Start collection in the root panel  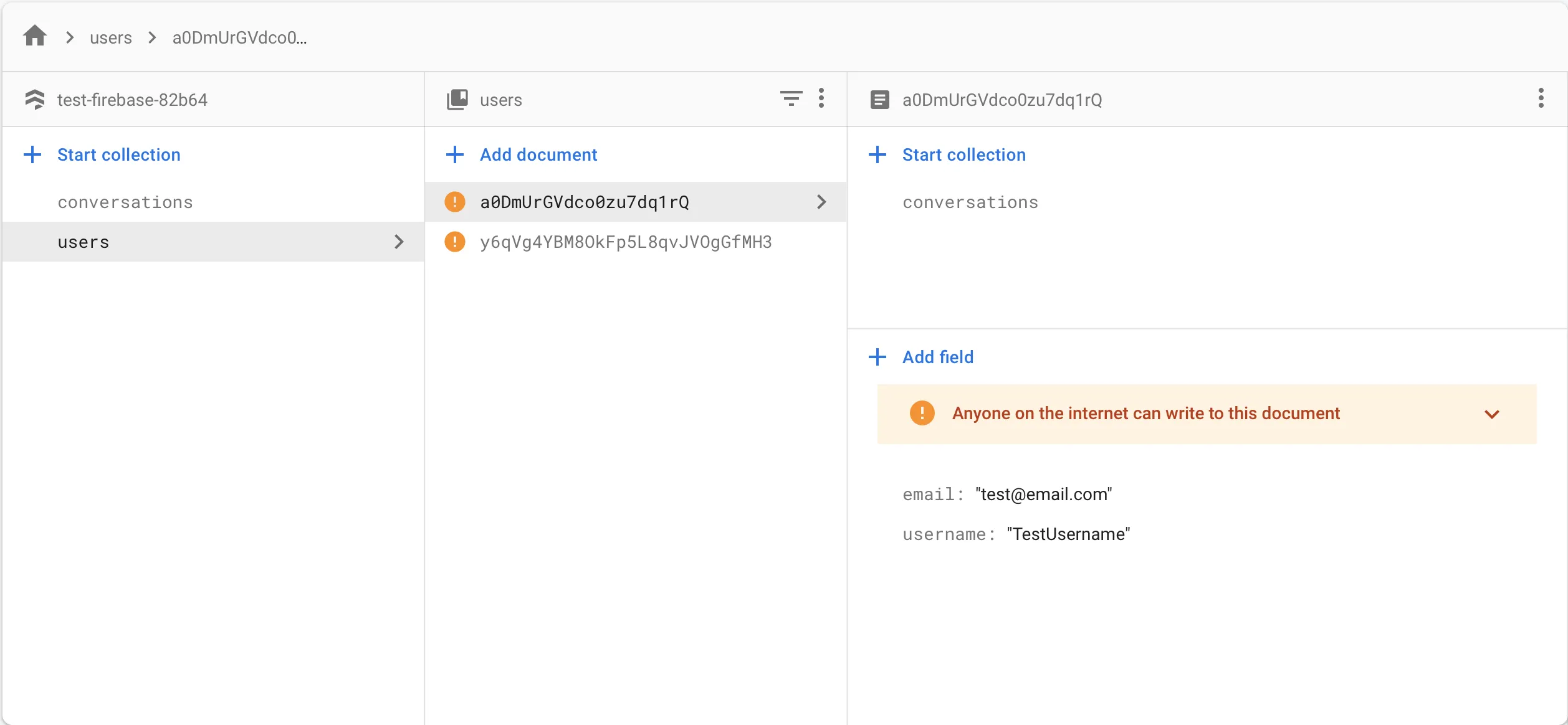point(118,154)
